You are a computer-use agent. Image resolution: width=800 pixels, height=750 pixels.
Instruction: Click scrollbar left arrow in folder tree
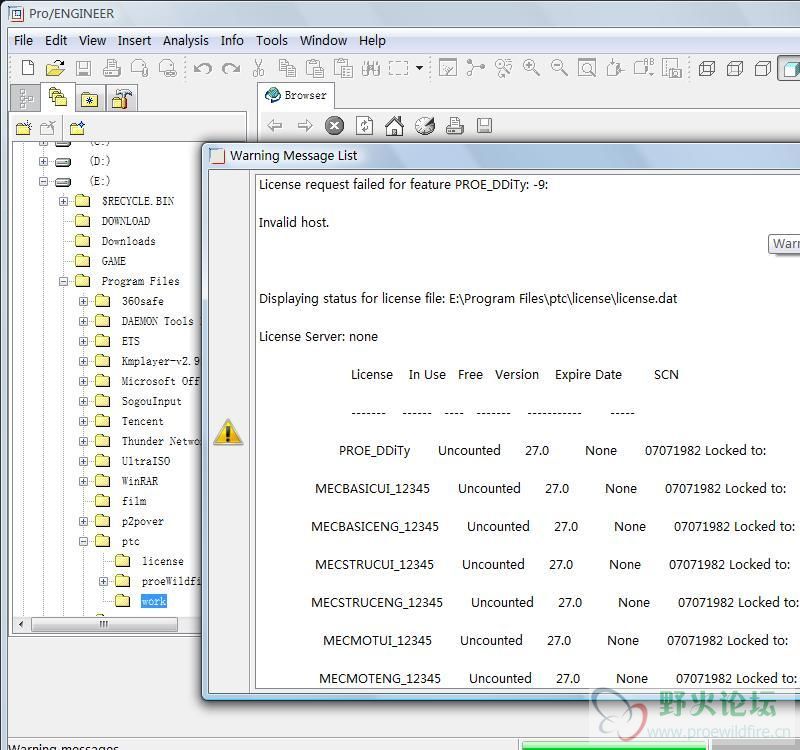pyautogui.click(x=21, y=624)
